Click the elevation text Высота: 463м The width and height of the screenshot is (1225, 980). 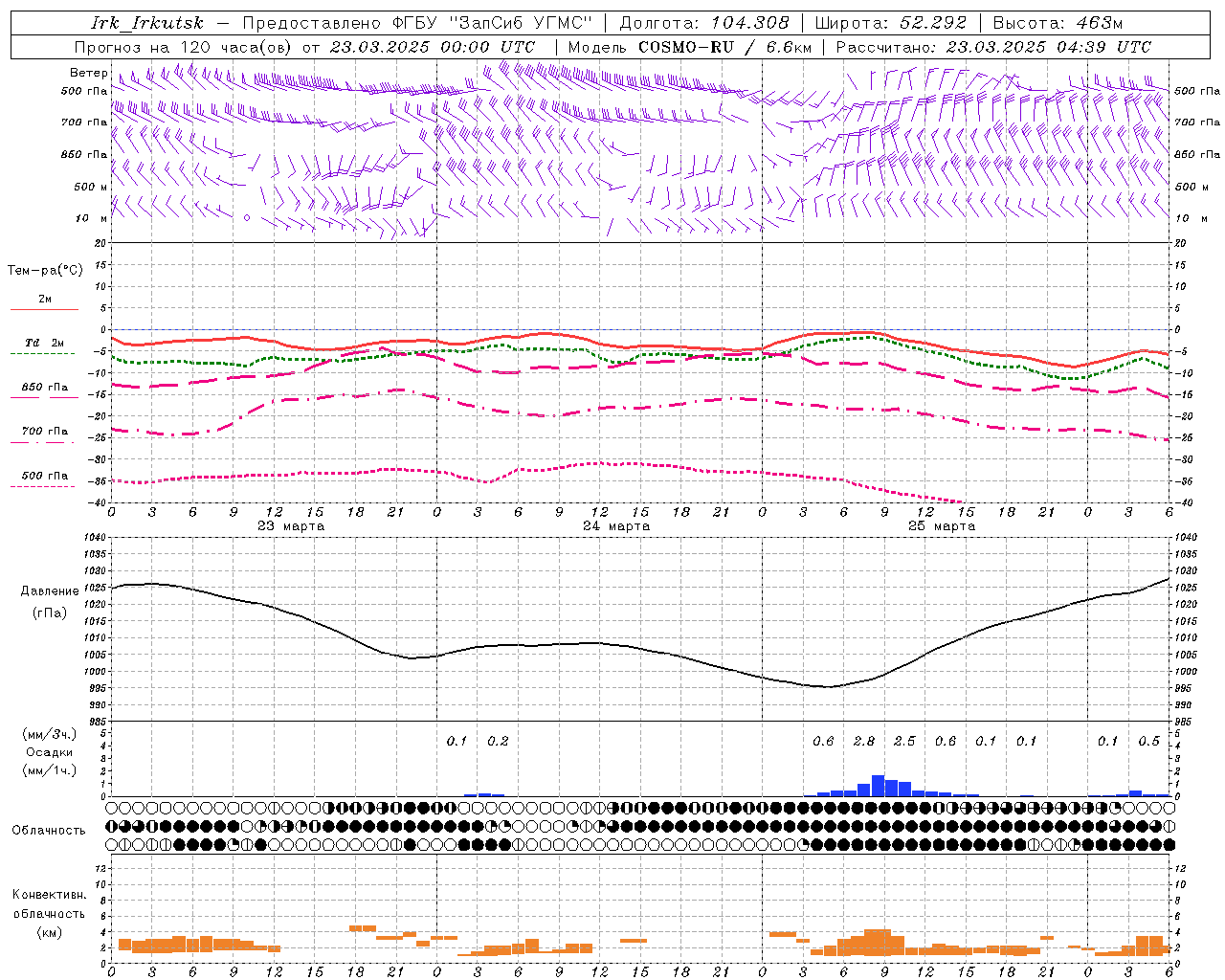click(x=1058, y=23)
